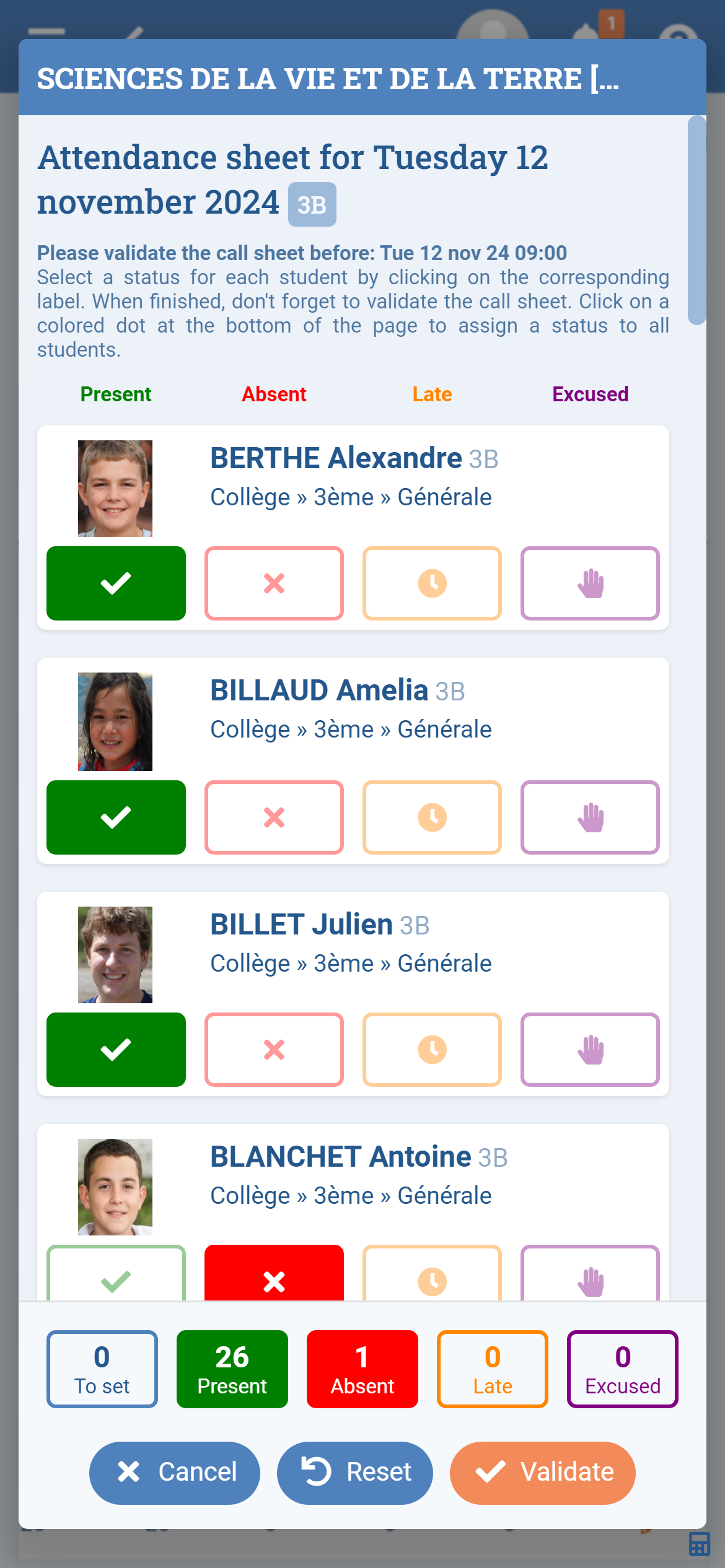
Task: Mark BILLAUD Amelia as absent
Action: (274, 817)
